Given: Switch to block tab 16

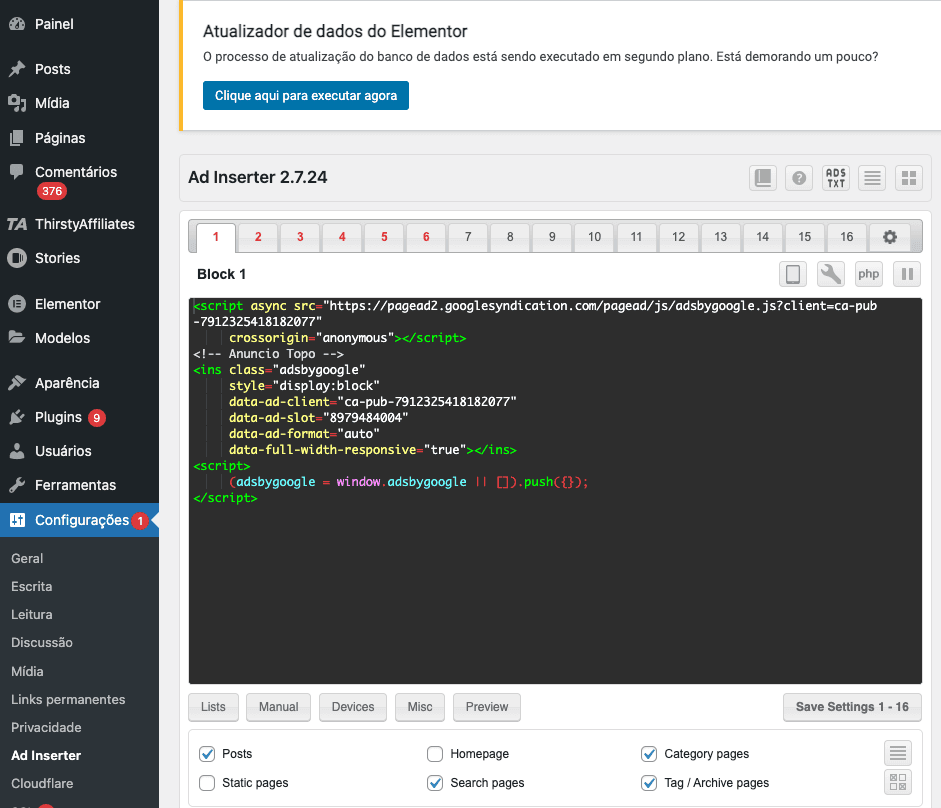Looking at the screenshot, I should click(x=846, y=237).
